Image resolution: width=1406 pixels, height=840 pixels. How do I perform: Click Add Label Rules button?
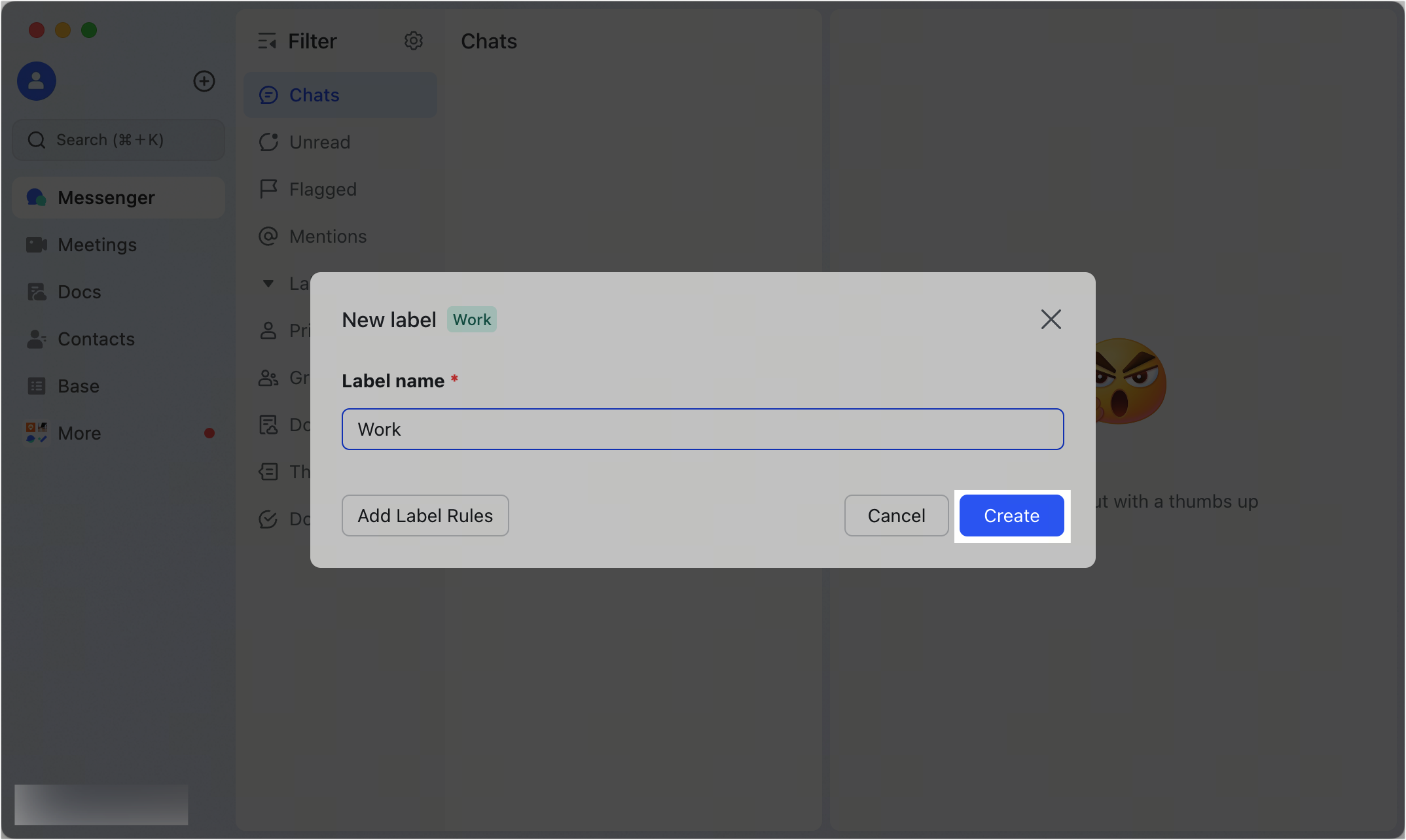tap(425, 516)
